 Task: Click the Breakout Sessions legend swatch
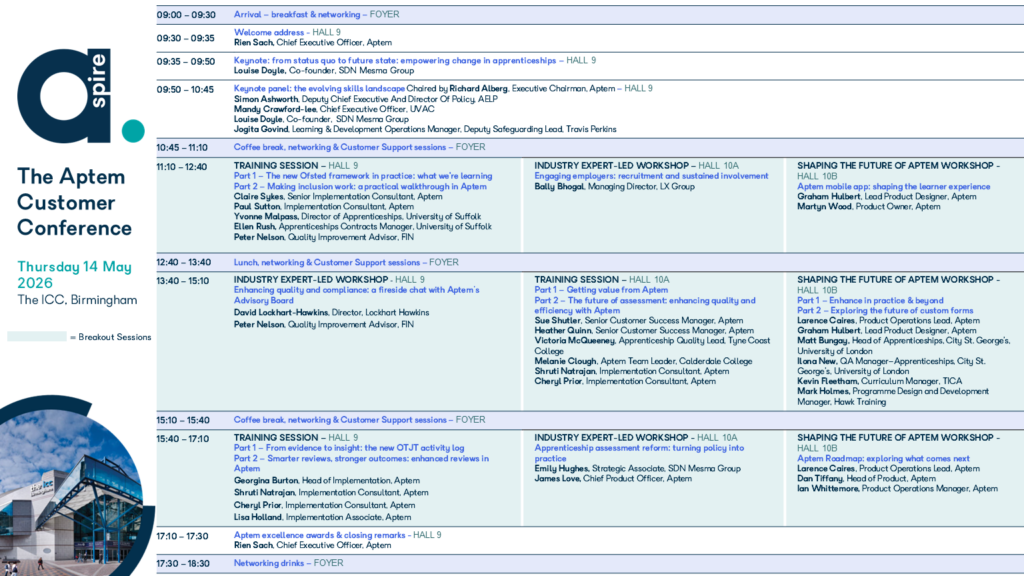click(x=37, y=336)
